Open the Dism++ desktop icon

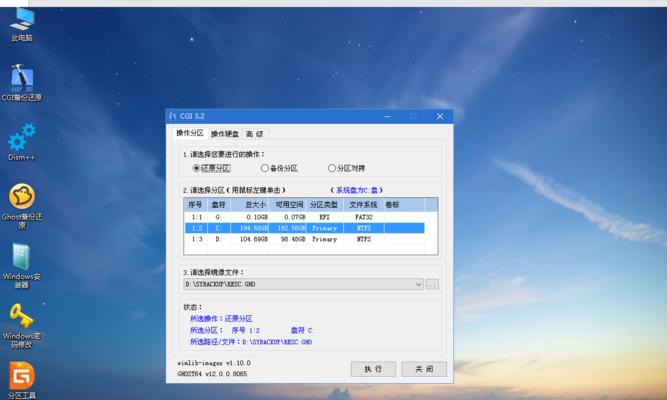(22, 143)
